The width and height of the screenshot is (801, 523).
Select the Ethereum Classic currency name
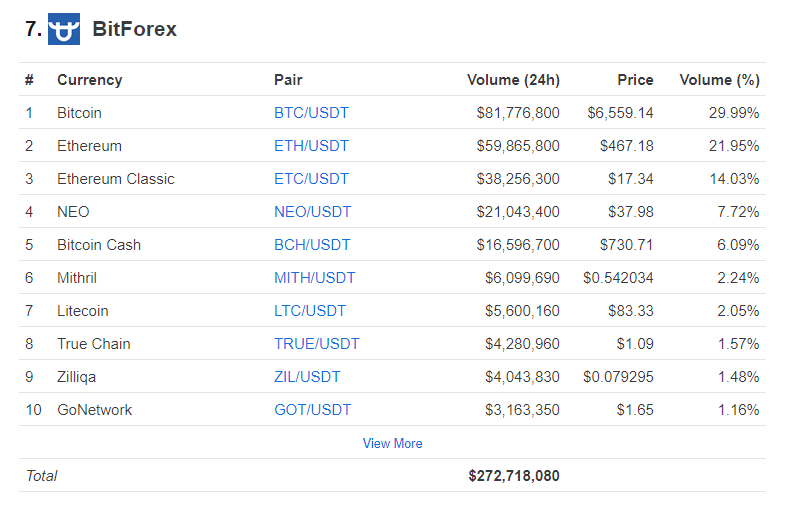(x=116, y=179)
